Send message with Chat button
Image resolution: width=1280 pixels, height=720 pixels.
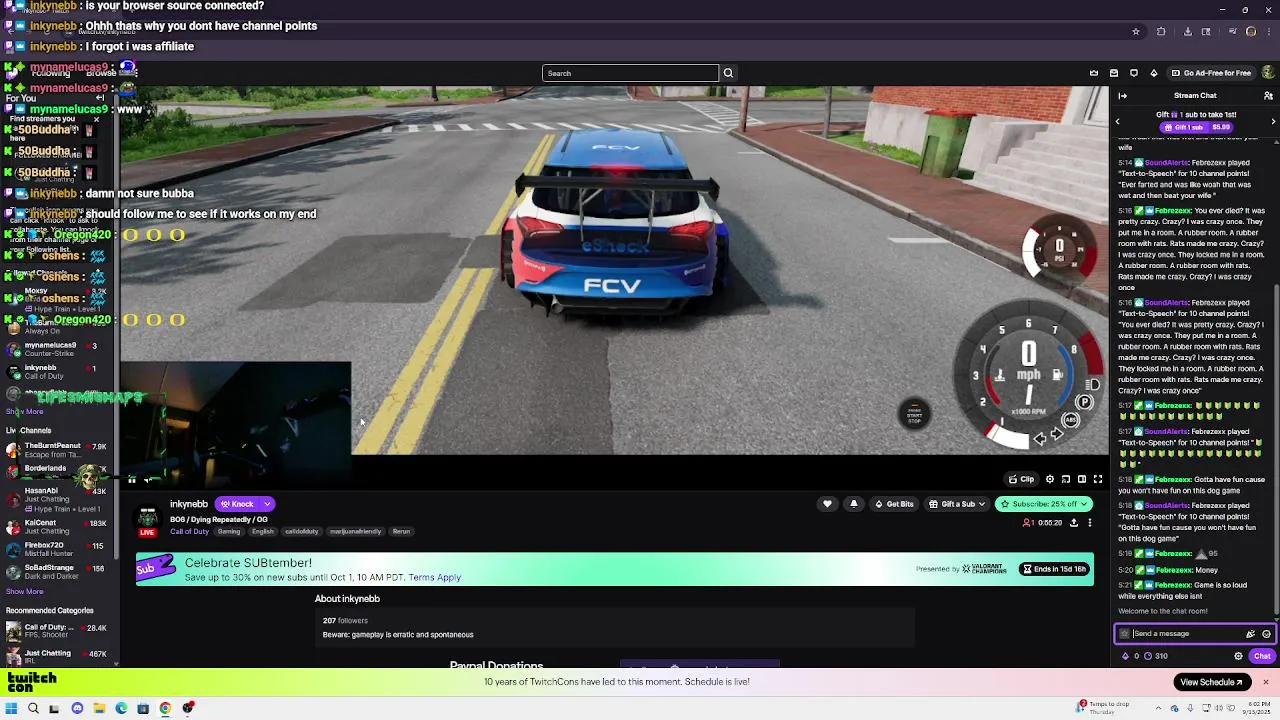1262,656
